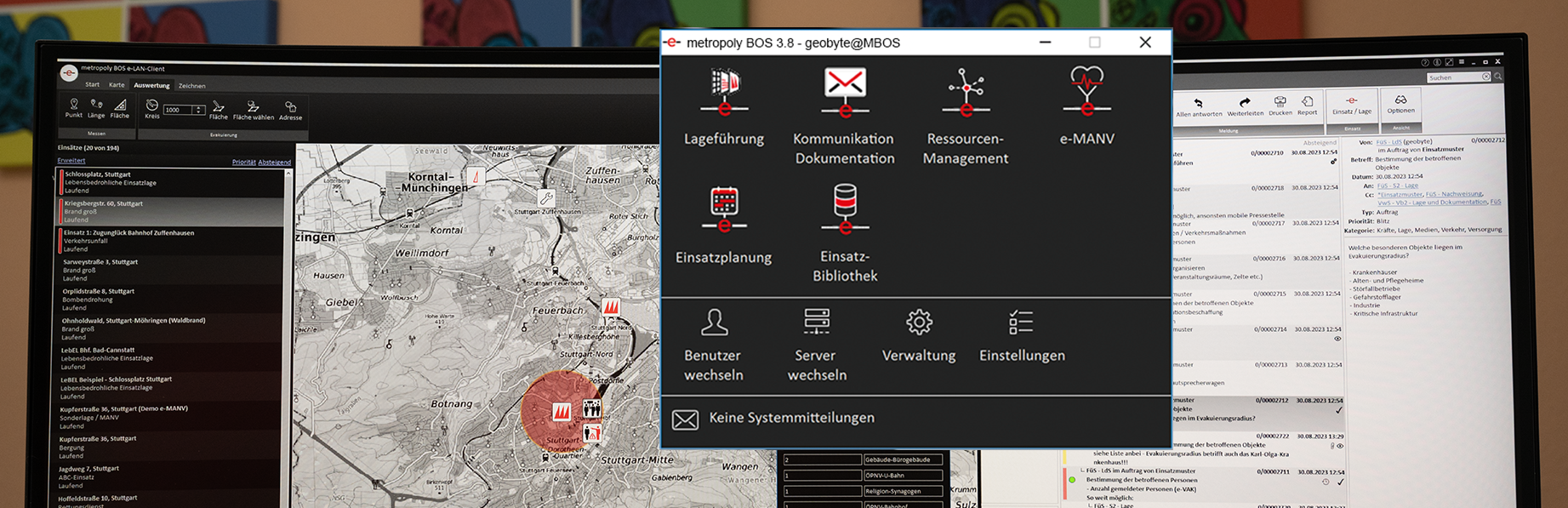Launch the Ressourcen-Management module
The image size is (1568, 508).
(966, 116)
